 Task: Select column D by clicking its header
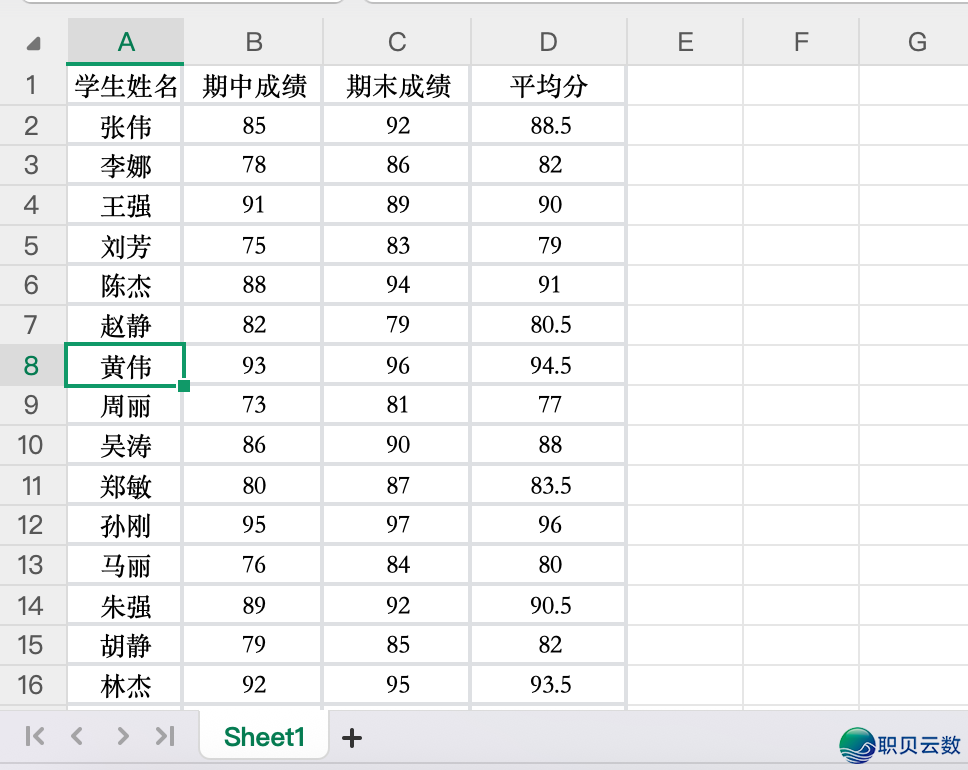coord(547,42)
